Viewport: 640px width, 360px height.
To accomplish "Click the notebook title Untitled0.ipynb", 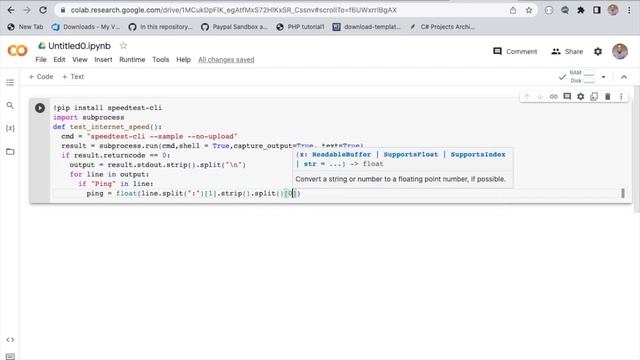I will (x=79, y=46).
